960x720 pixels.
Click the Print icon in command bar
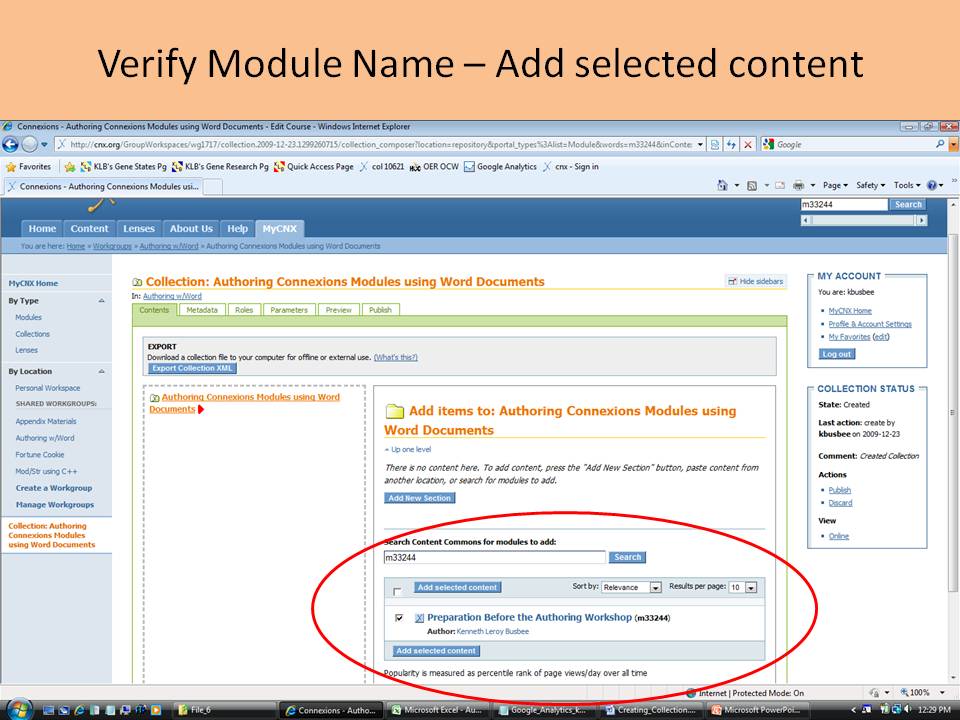[x=798, y=185]
